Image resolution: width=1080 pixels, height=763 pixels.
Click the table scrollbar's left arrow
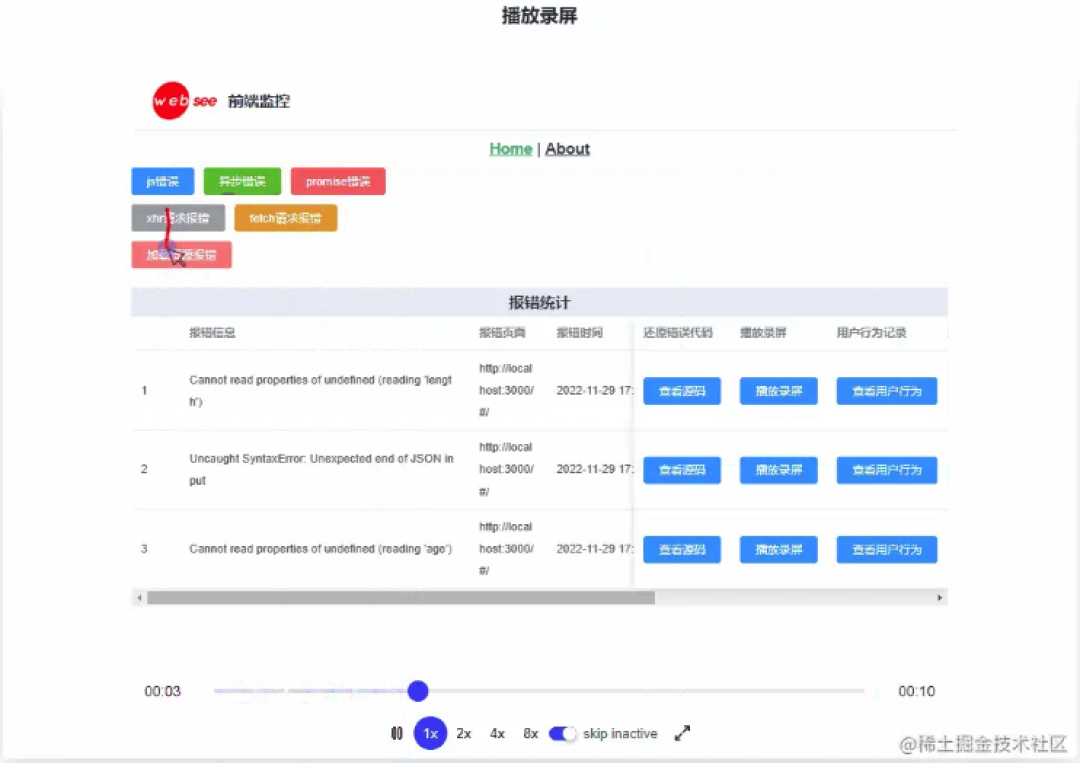139,598
